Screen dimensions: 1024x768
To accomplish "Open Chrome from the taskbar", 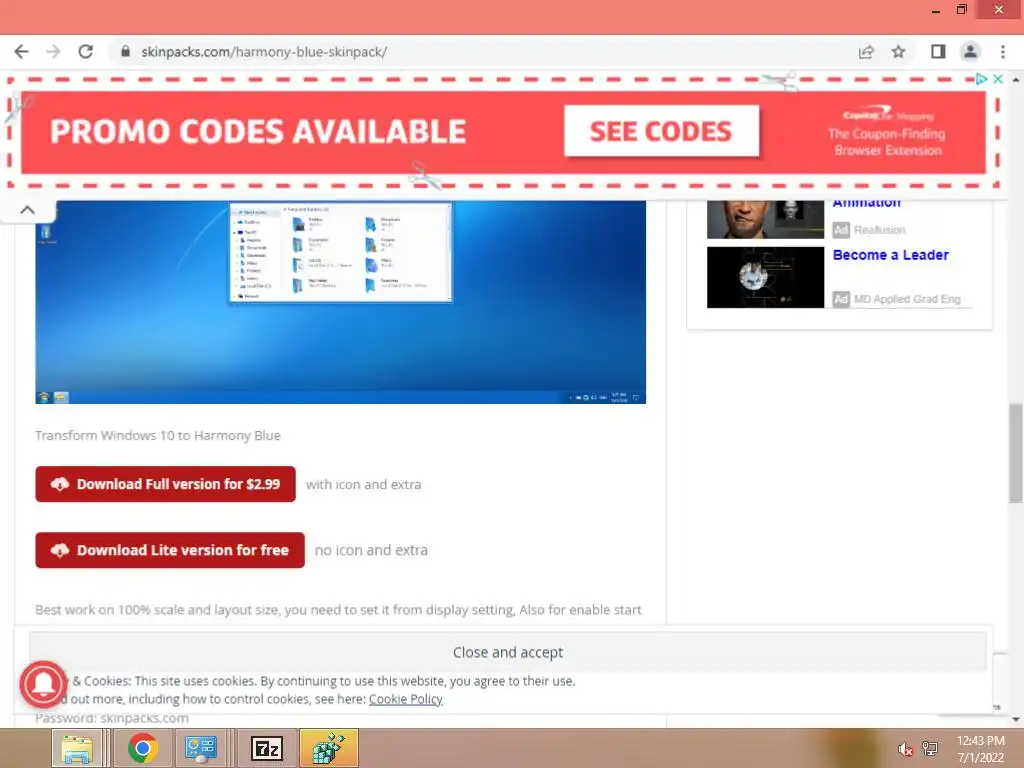I will coord(142,748).
